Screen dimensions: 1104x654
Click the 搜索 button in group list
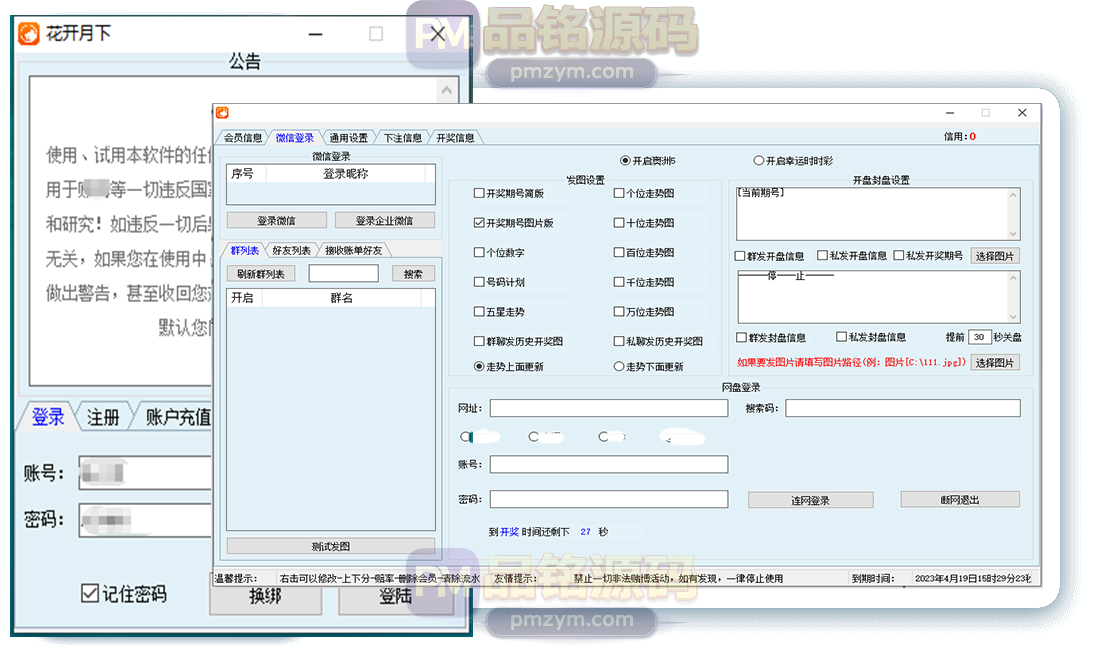point(413,274)
